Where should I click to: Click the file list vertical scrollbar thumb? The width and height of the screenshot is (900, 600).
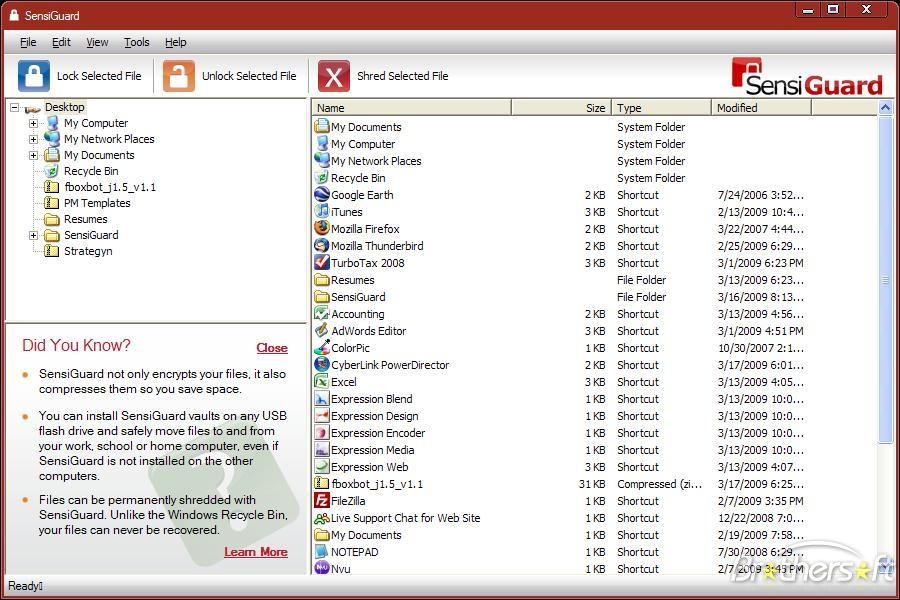[x=885, y=280]
